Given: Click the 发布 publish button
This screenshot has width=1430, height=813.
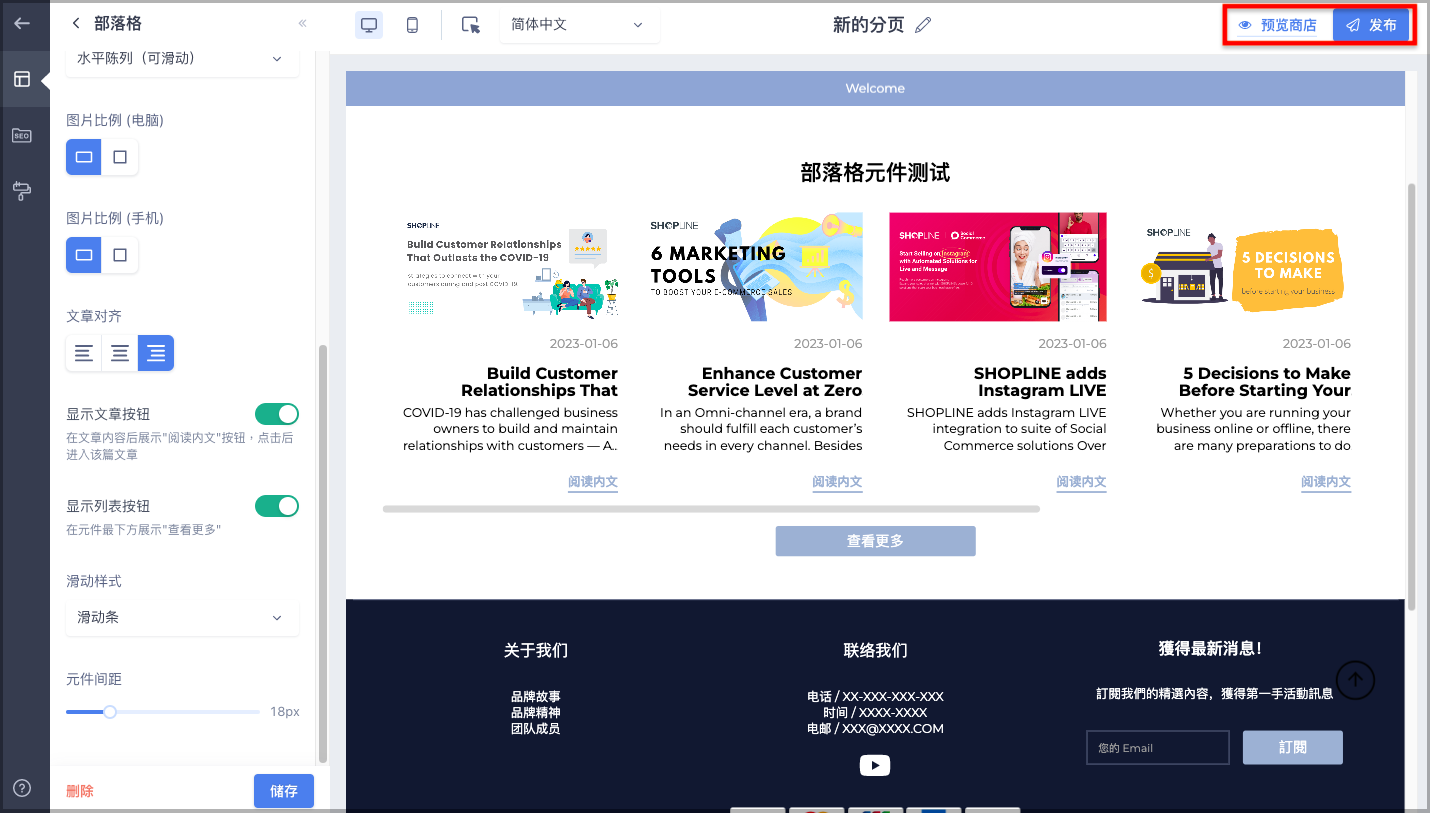Looking at the screenshot, I should pos(1371,25).
